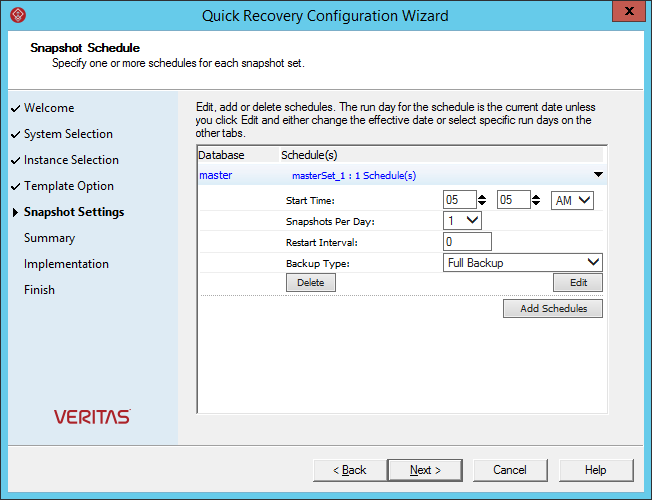Go to the Back step
The height and width of the screenshot is (500, 652).
click(350, 470)
